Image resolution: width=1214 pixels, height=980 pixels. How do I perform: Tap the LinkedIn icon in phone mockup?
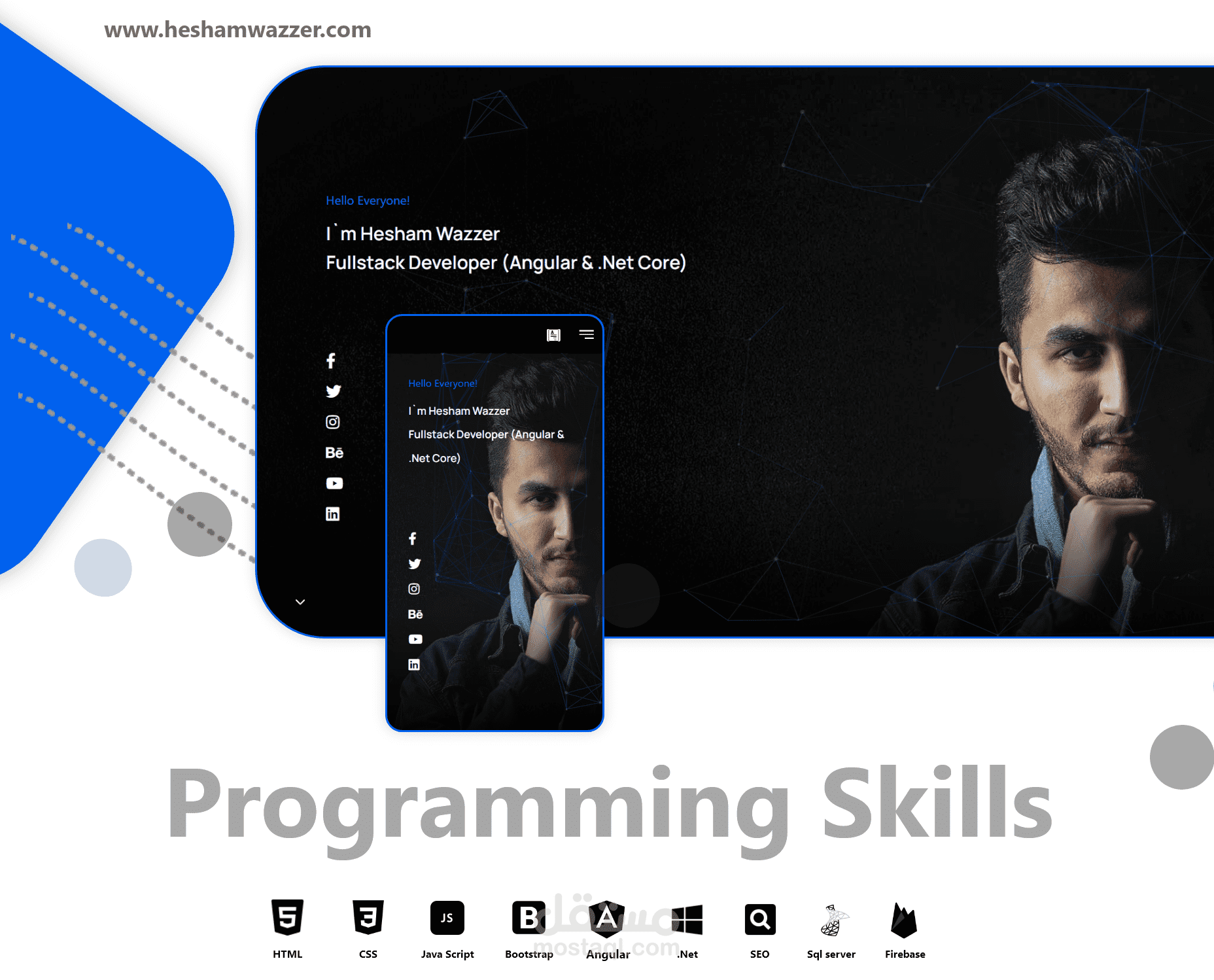point(414,665)
